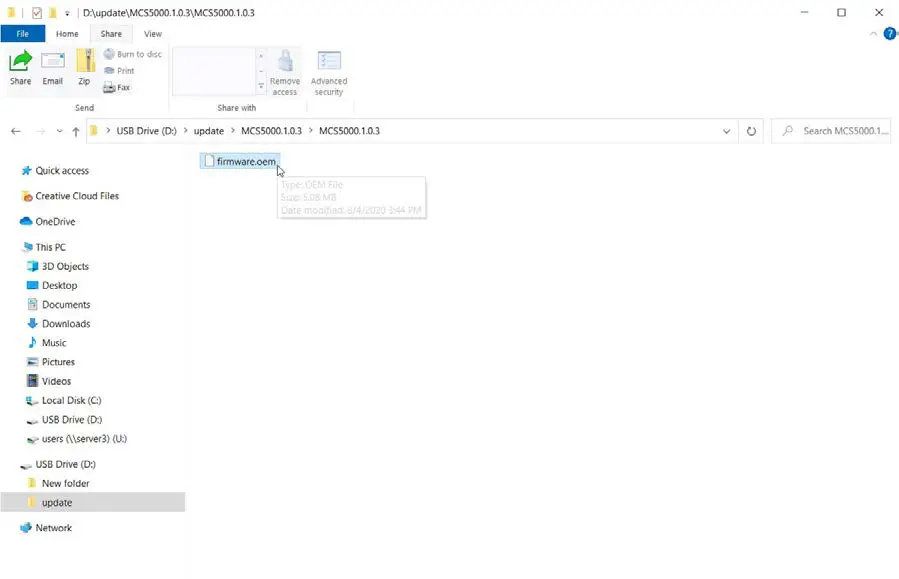Switch to the Home ribbon tab
Viewport: 899px width, 579px height.
tap(67, 33)
